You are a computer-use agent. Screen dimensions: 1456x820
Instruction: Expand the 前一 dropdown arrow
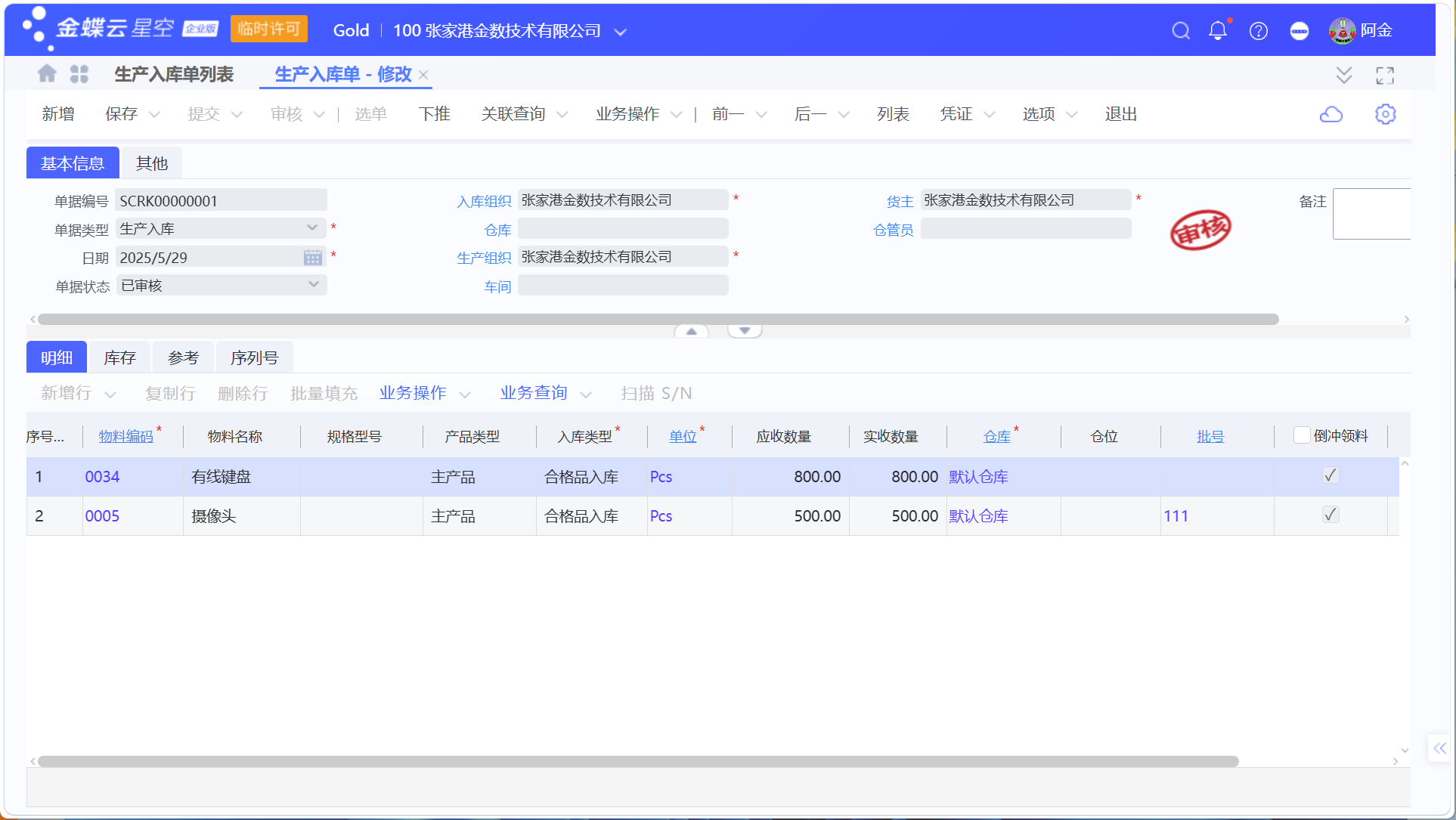[x=761, y=115]
